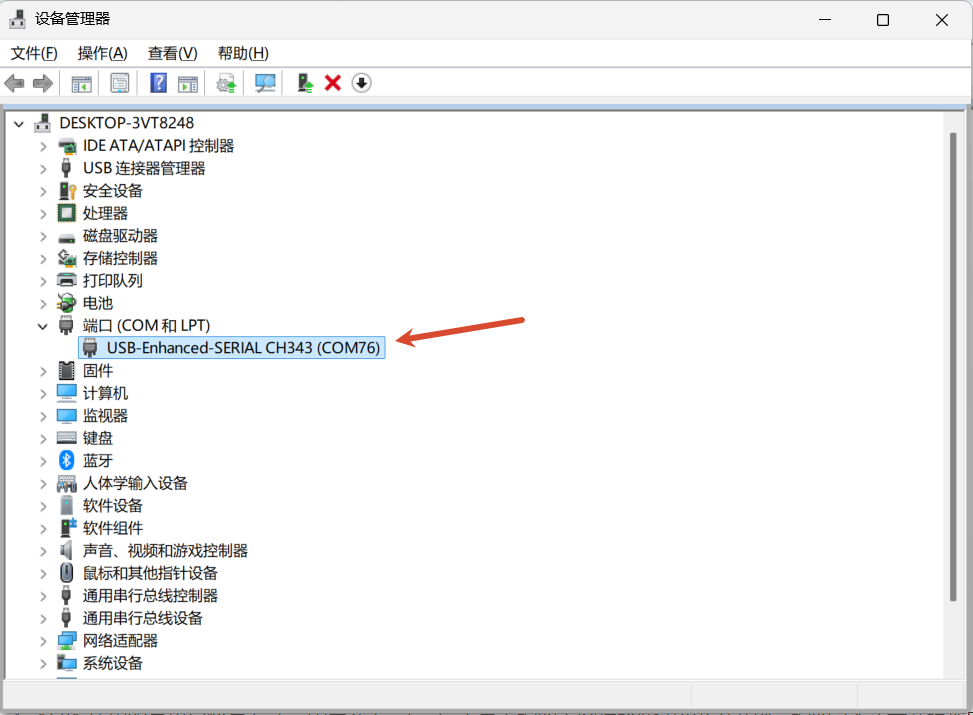973x715 pixels.
Task: Open the 文件(F) menu
Action: (34, 53)
